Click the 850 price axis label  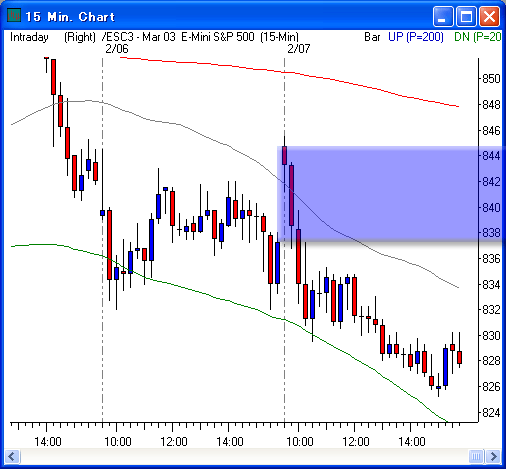click(492, 79)
